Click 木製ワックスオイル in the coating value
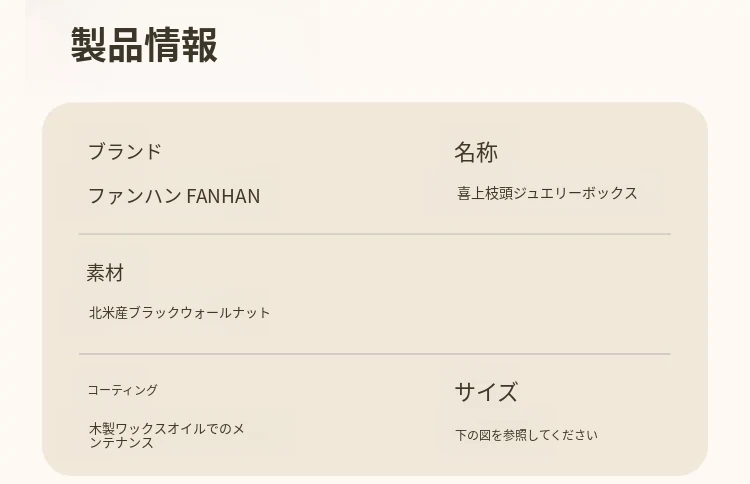This screenshot has height=484, width=750. 140,429
